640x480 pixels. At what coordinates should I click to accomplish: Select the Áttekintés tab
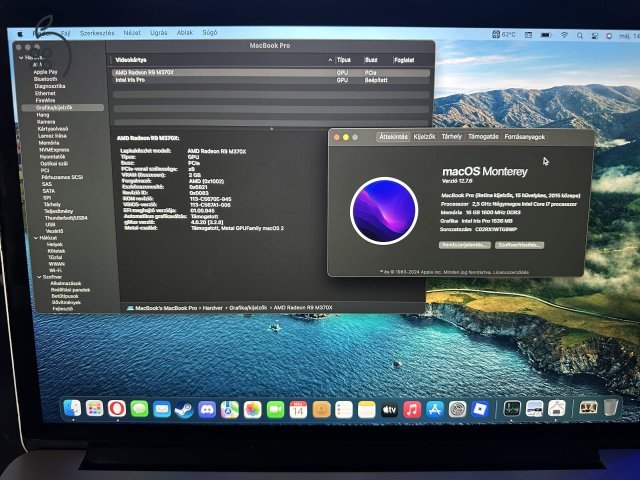393,137
